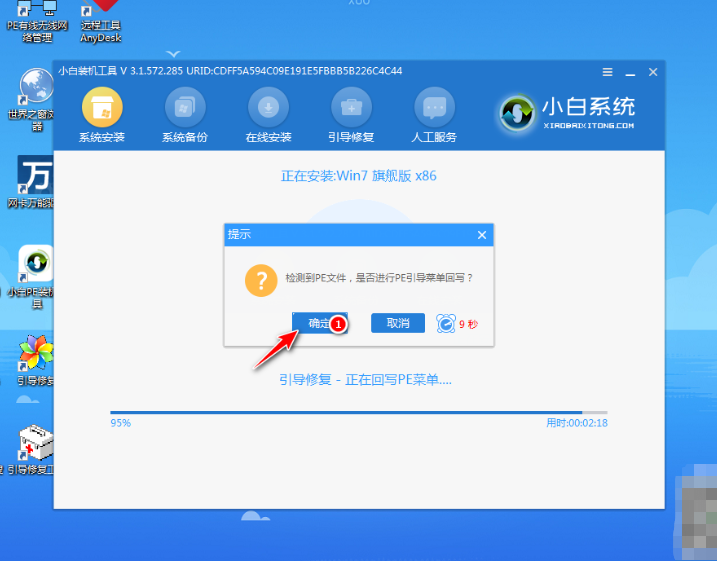Click the 提示 dialog title

click(x=239, y=235)
